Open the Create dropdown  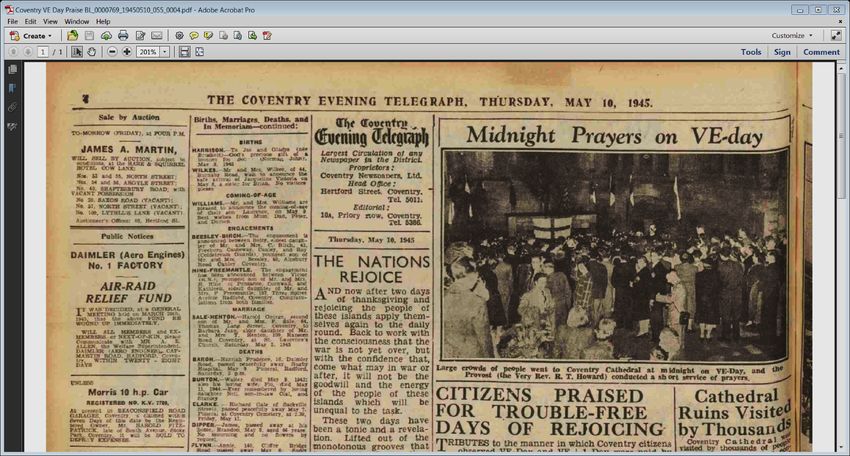click(x=30, y=36)
